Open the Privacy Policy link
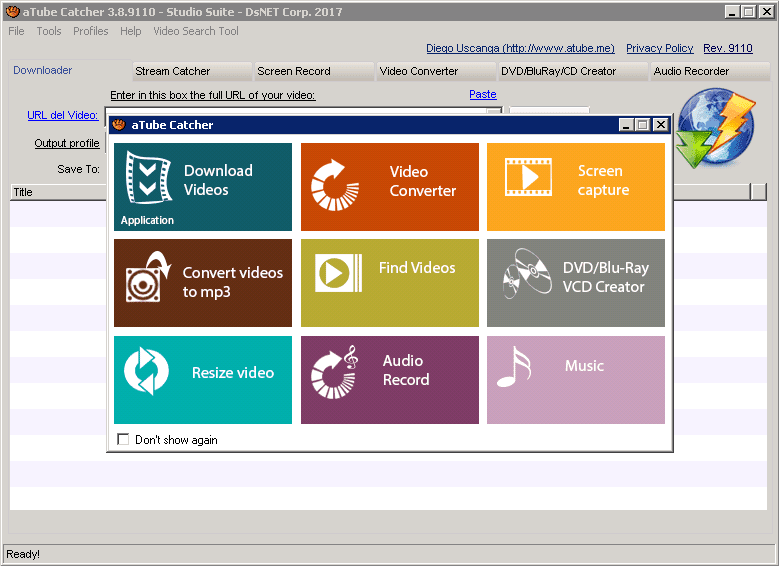The height and width of the screenshot is (566, 779). [x=659, y=48]
